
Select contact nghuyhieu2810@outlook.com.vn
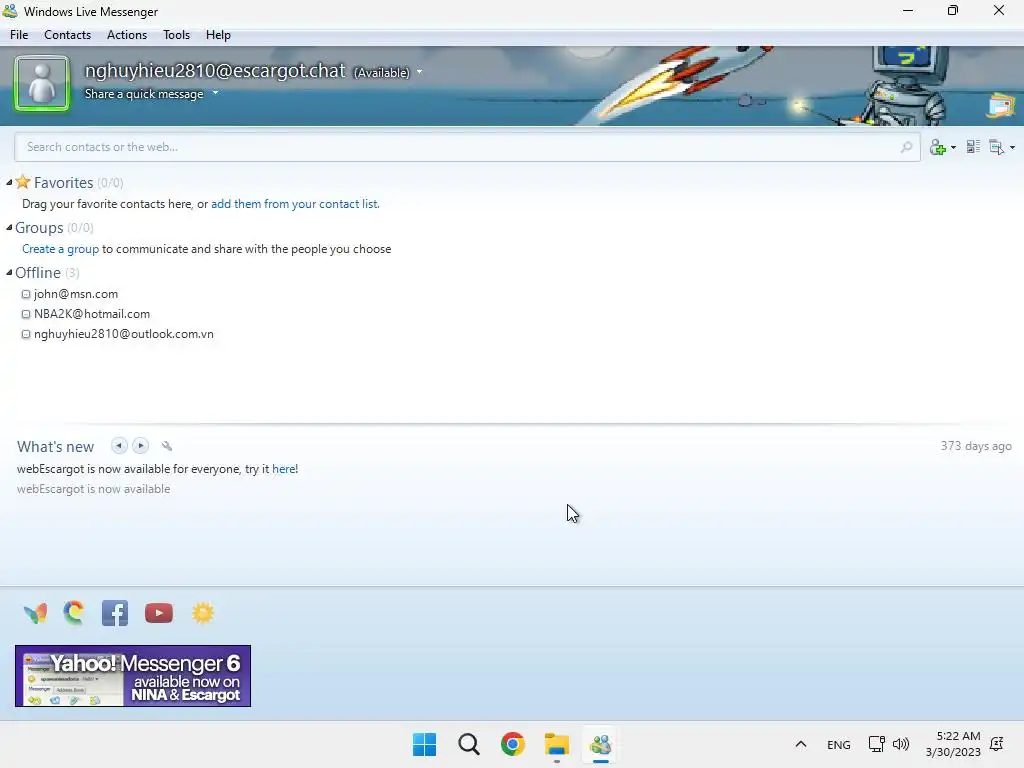click(123, 334)
